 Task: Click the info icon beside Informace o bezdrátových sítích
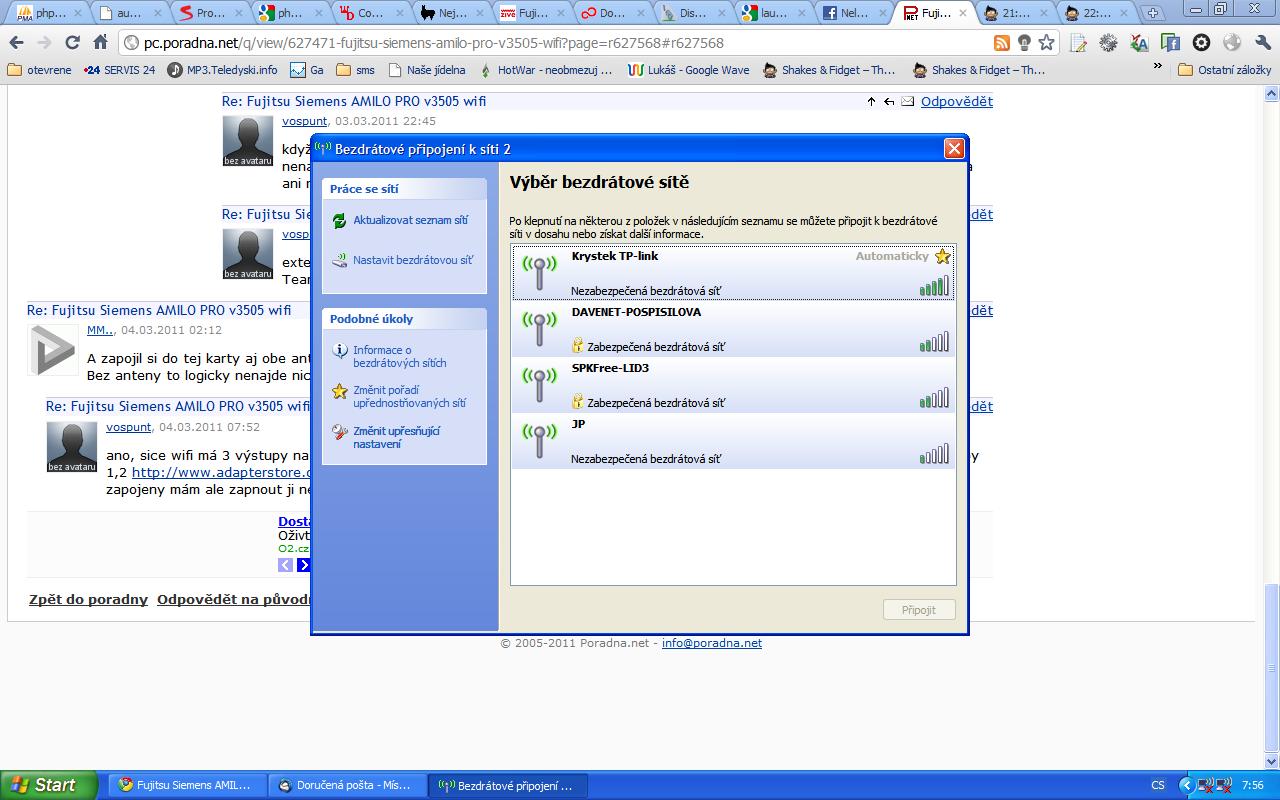click(x=339, y=352)
